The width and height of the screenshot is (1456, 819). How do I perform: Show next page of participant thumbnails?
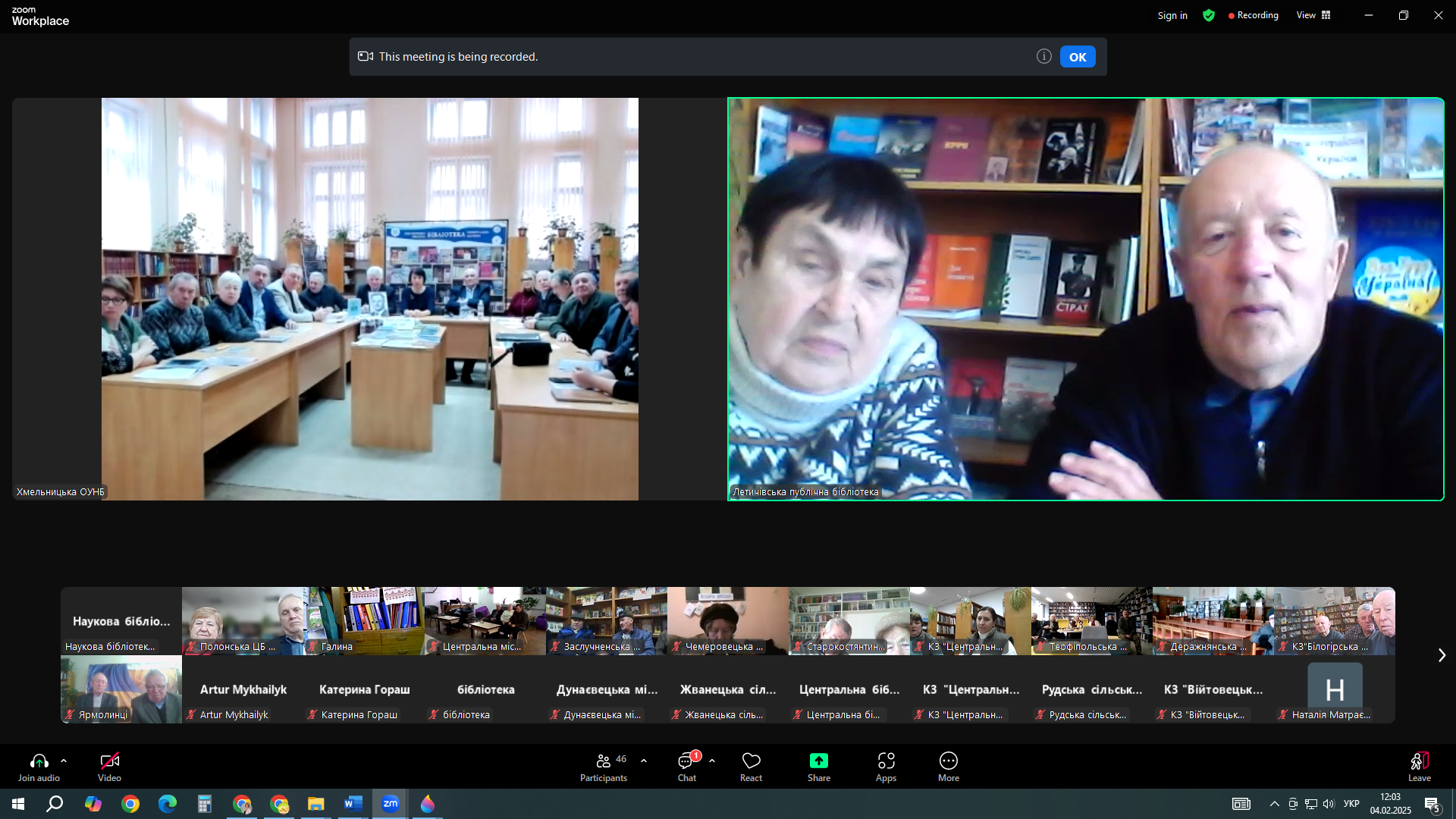tap(1441, 655)
